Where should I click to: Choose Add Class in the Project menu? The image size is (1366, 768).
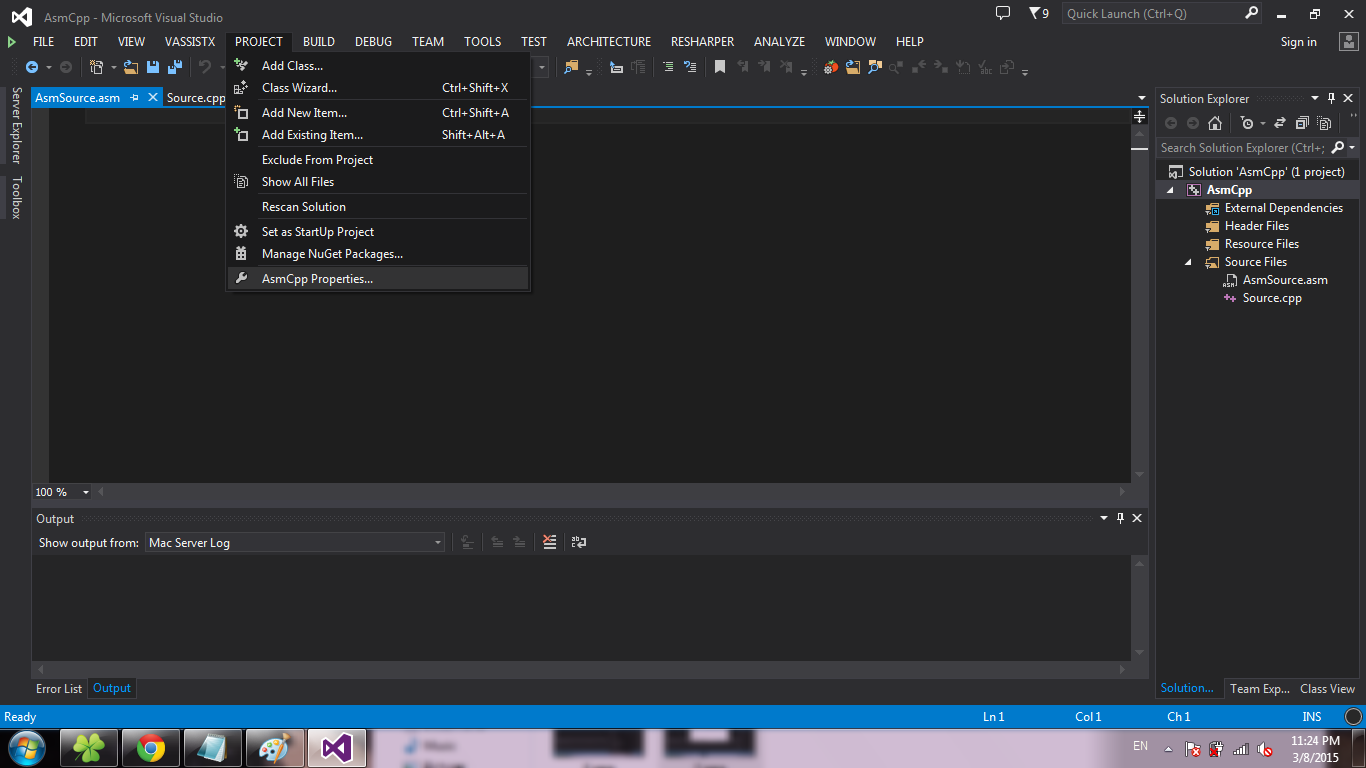pos(378,66)
